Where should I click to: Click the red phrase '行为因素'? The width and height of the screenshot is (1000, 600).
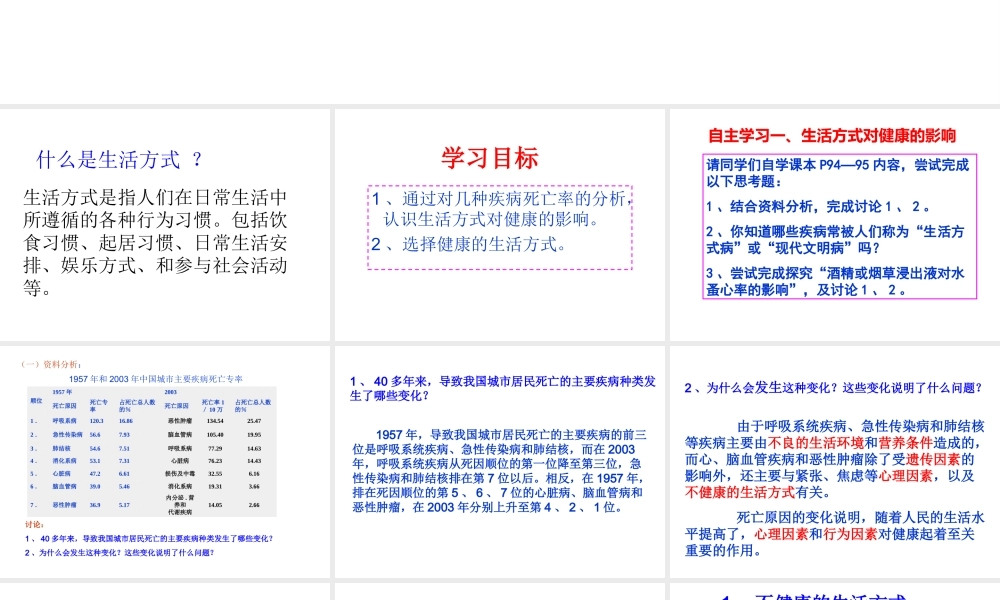tap(850, 534)
